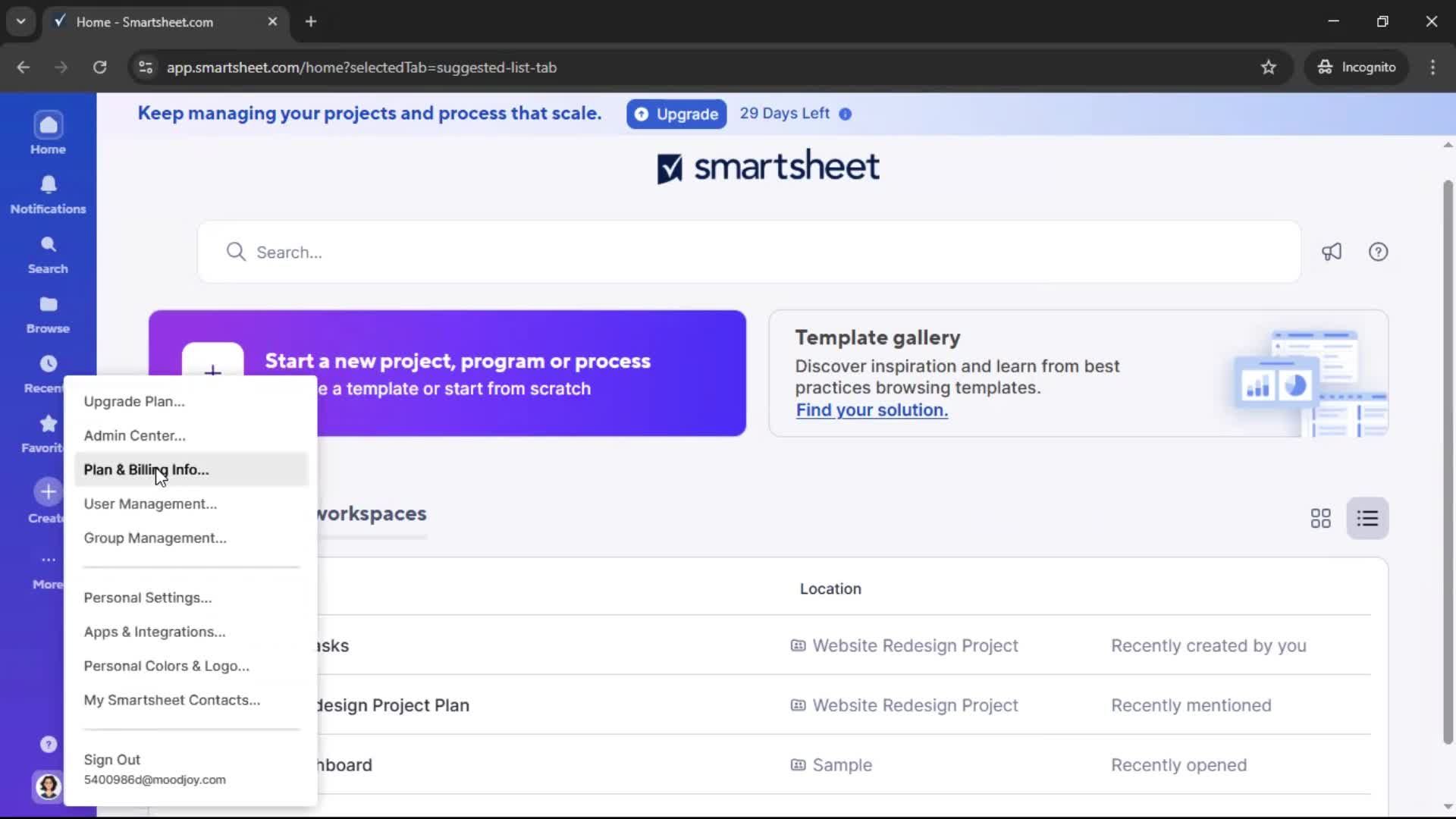The height and width of the screenshot is (819, 1456).
Task: Click the help question mark beside search
Action: point(1378,252)
